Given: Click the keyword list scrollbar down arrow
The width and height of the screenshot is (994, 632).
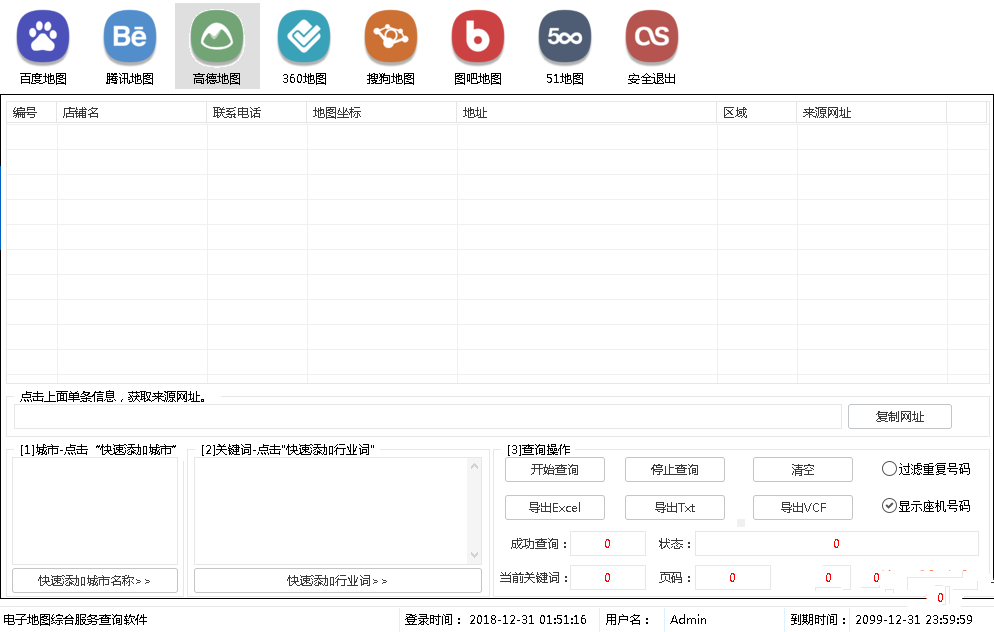Looking at the screenshot, I should [x=474, y=555].
